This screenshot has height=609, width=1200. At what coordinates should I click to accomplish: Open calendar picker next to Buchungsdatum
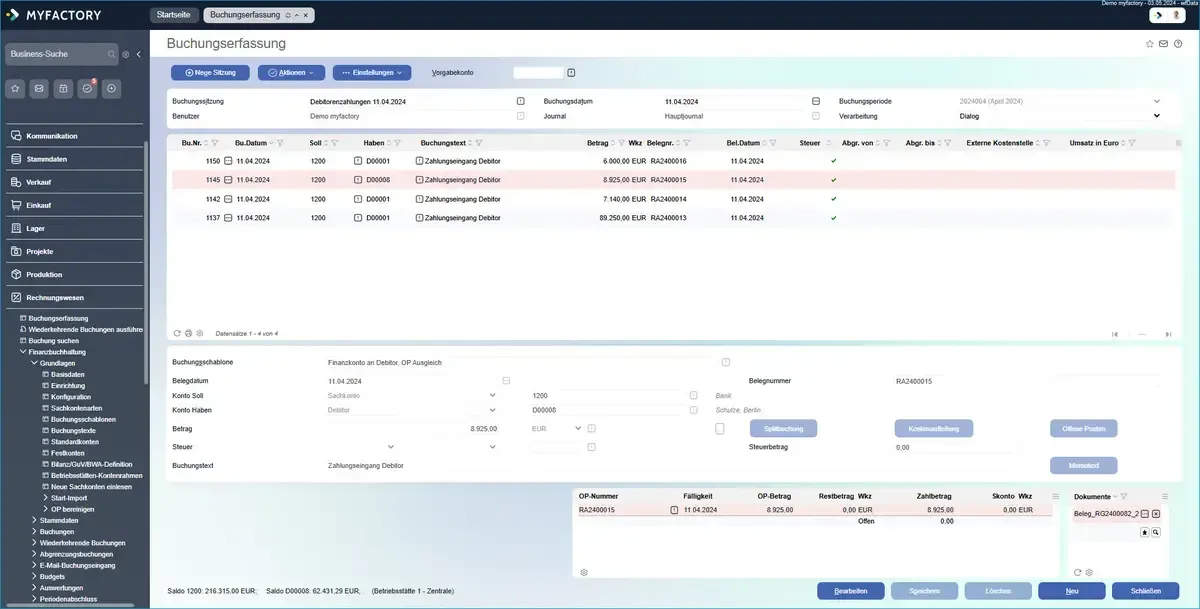pos(815,101)
